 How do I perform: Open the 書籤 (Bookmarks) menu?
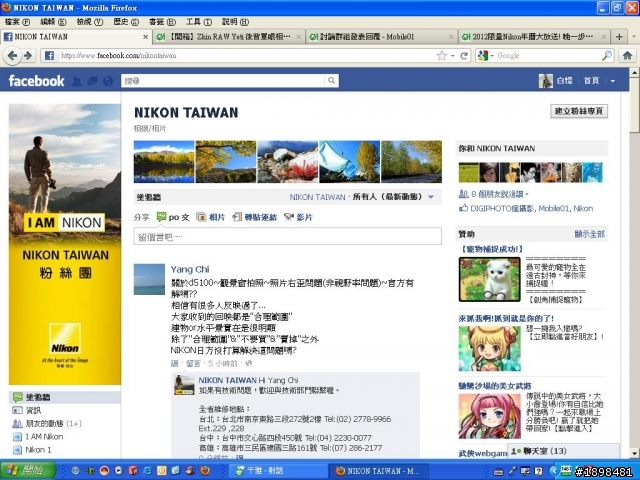[162, 22]
